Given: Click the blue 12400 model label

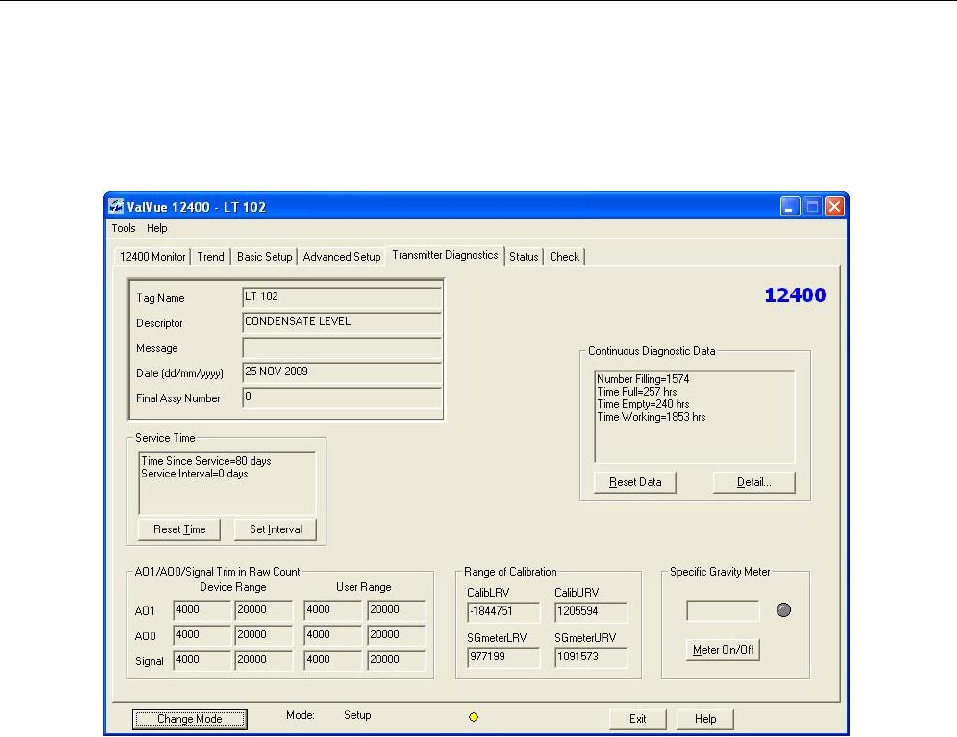Looking at the screenshot, I should click(795, 295).
